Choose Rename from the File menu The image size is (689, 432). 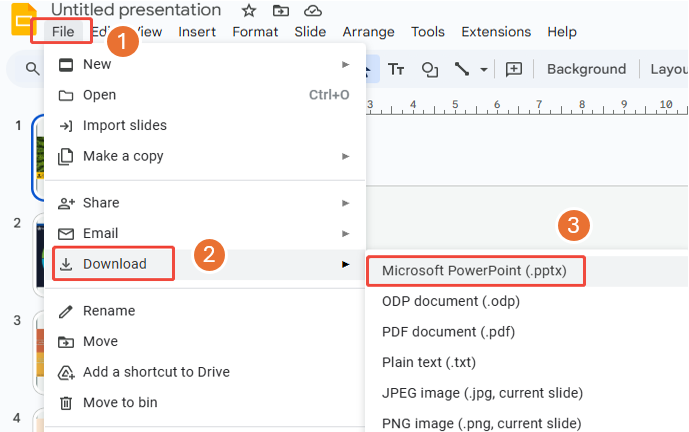click(x=205, y=311)
